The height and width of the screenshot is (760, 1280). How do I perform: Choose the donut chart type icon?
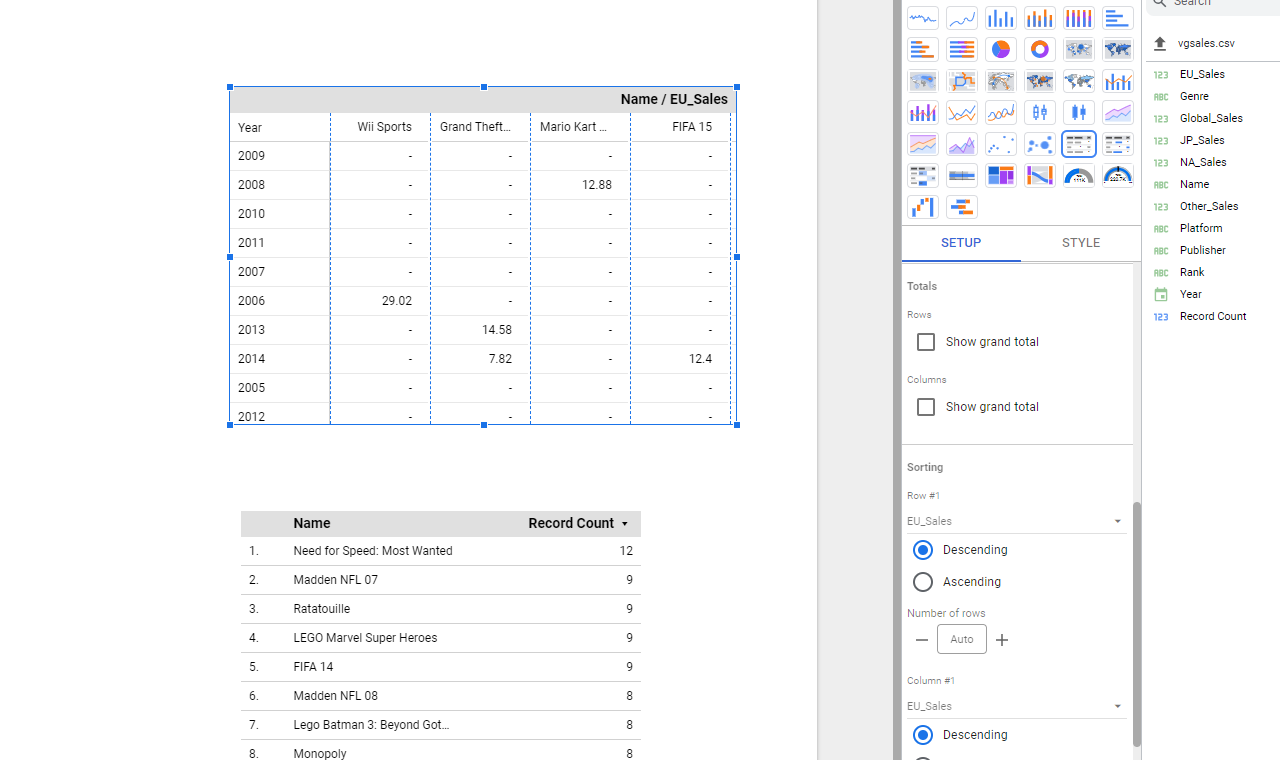[1039, 49]
